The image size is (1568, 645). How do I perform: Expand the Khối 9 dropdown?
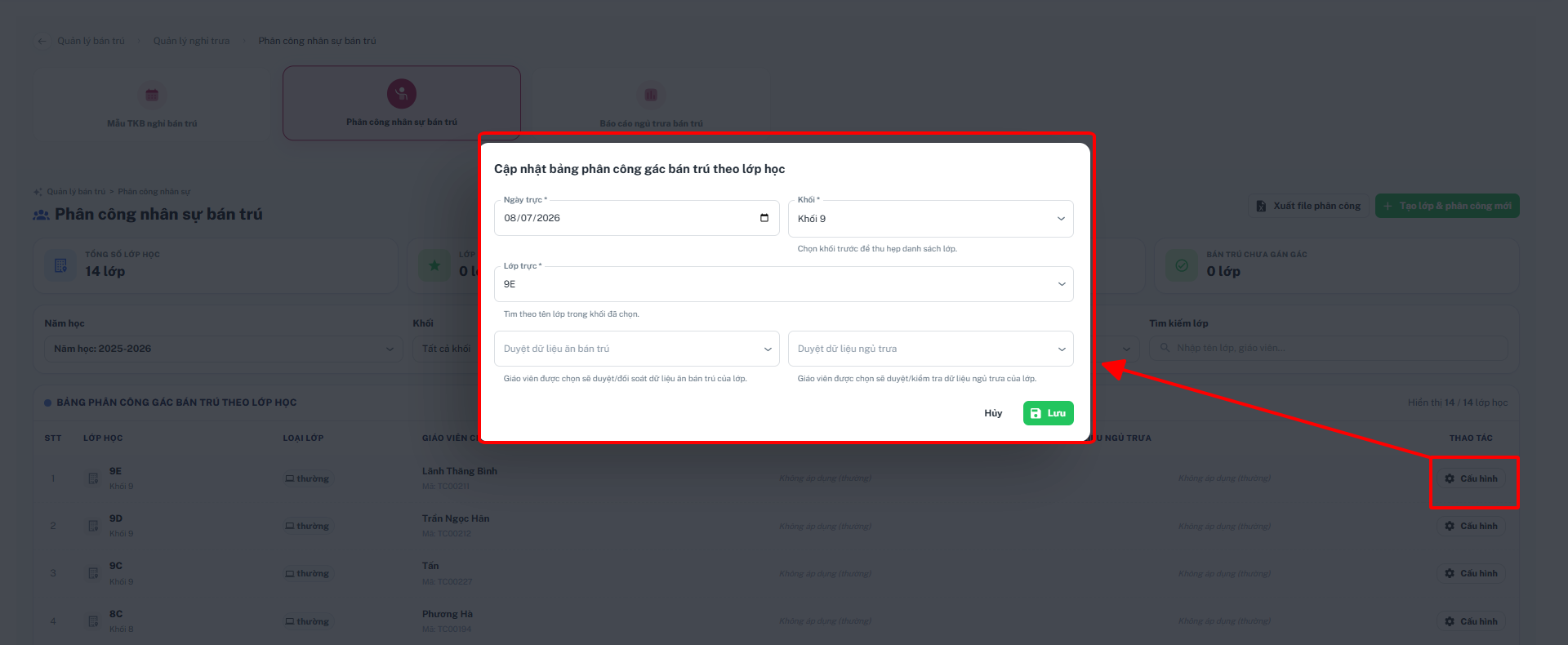pos(930,219)
